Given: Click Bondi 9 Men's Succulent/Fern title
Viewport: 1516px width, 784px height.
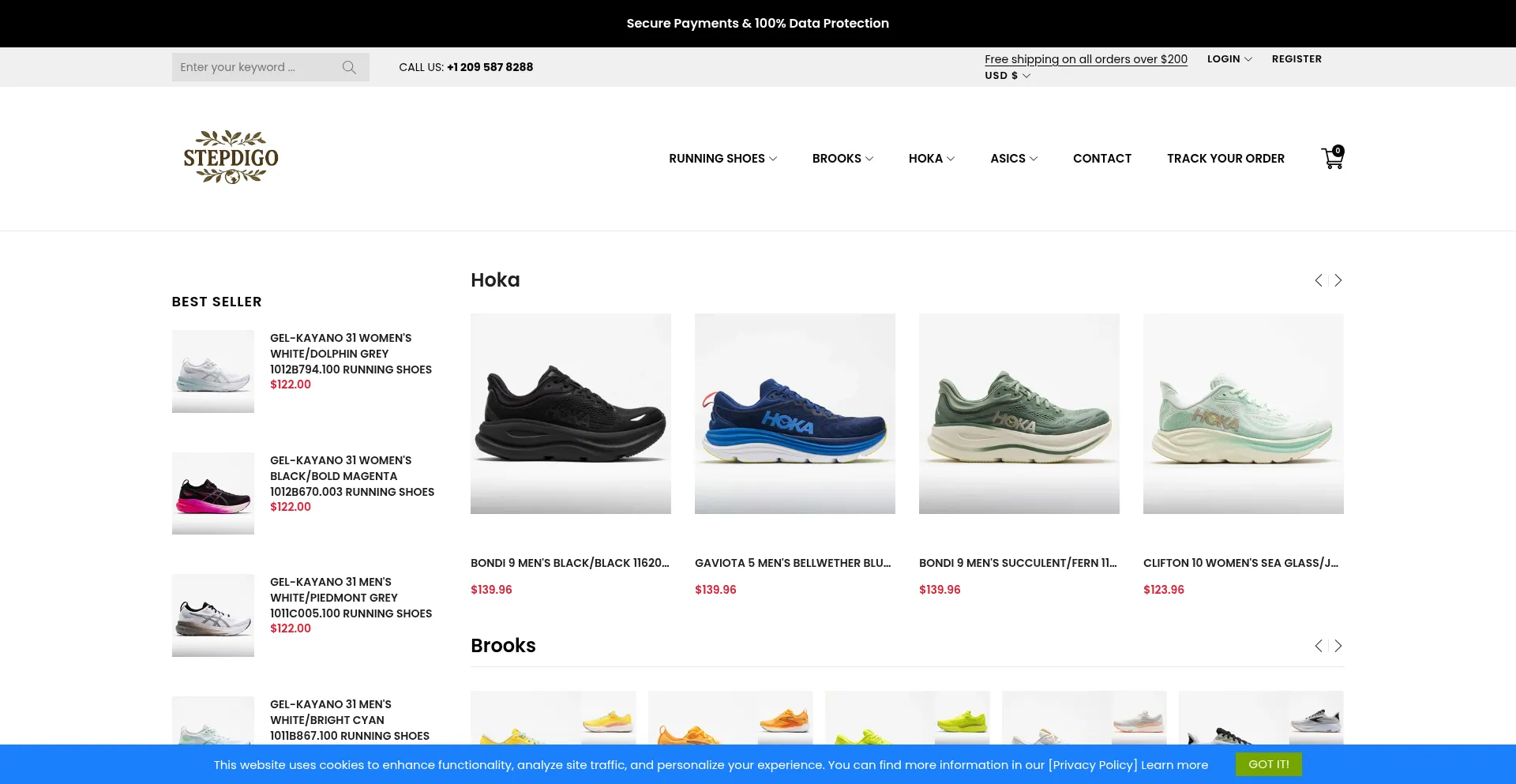Looking at the screenshot, I should point(1019,563).
